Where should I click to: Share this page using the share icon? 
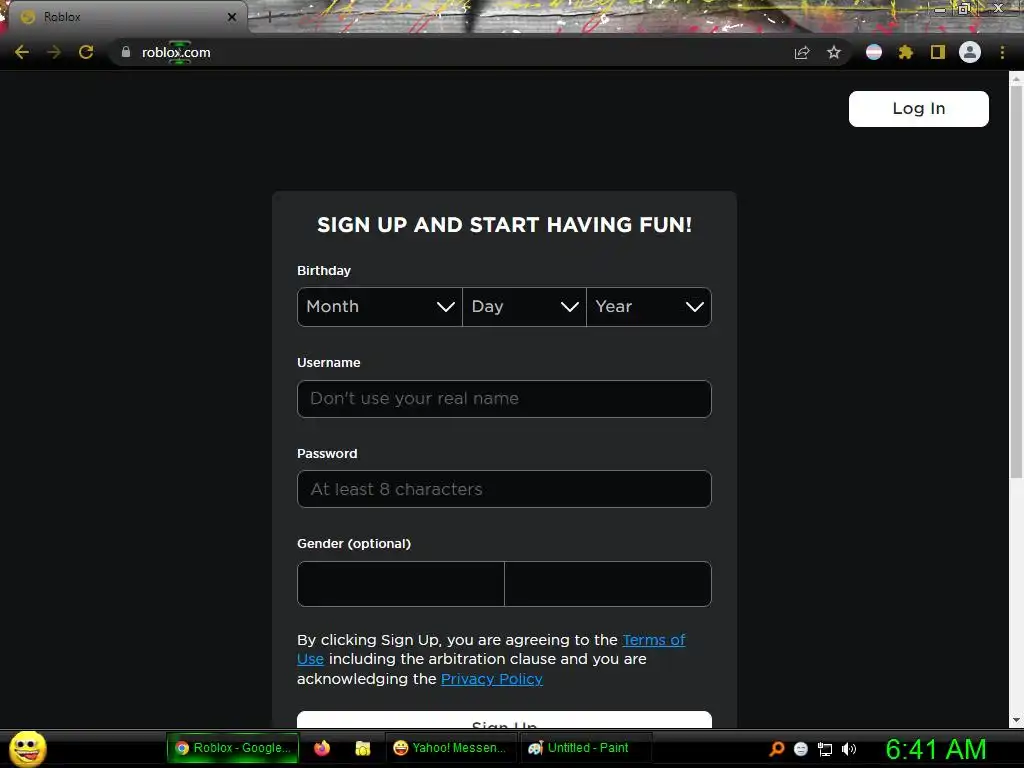[x=802, y=52]
